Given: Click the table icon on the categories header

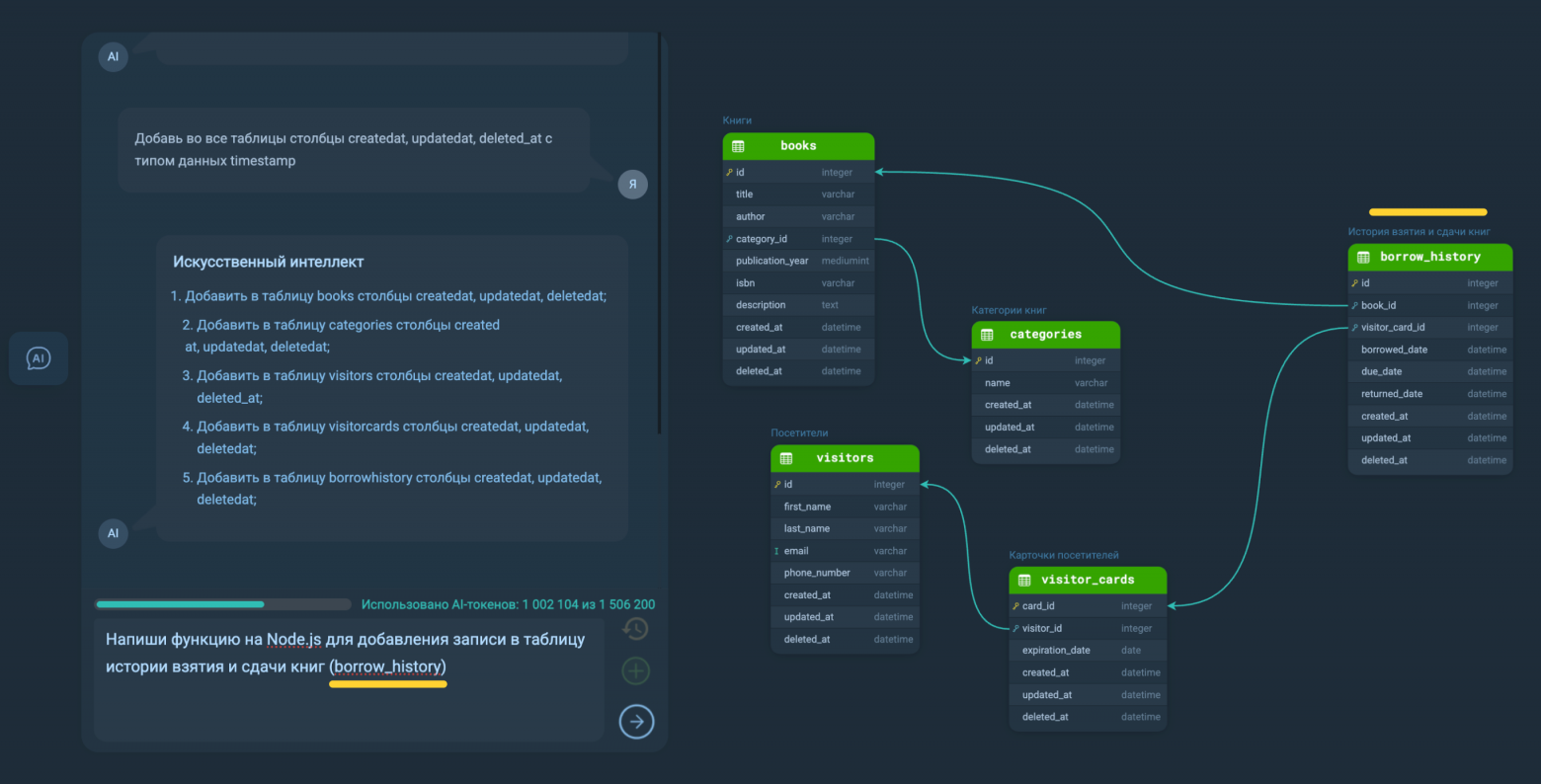Looking at the screenshot, I should [x=985, y=334].
